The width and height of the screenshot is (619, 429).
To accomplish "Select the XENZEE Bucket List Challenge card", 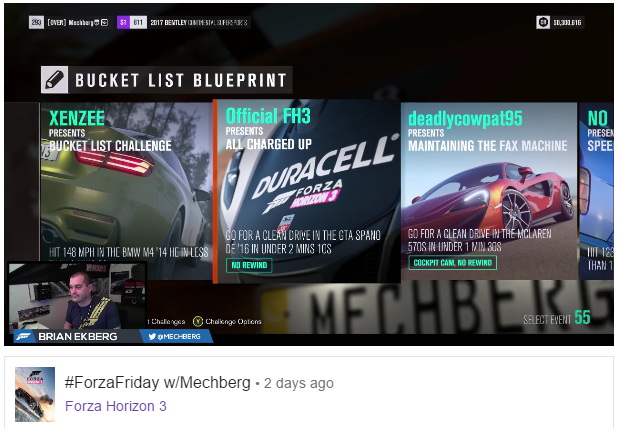I will click(x=126, y=191).
